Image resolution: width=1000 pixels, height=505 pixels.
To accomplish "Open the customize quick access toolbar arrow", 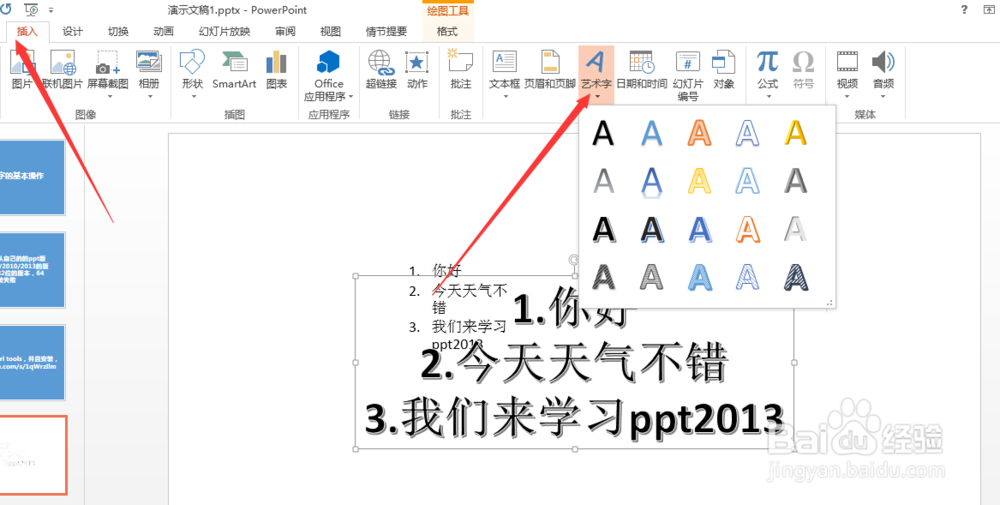I will [51, 10].
